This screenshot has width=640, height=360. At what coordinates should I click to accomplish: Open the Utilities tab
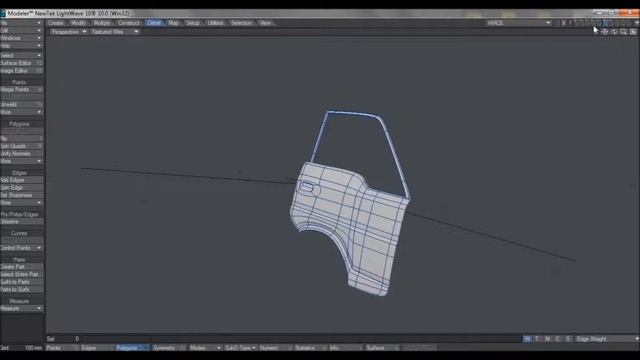[216, 23]
